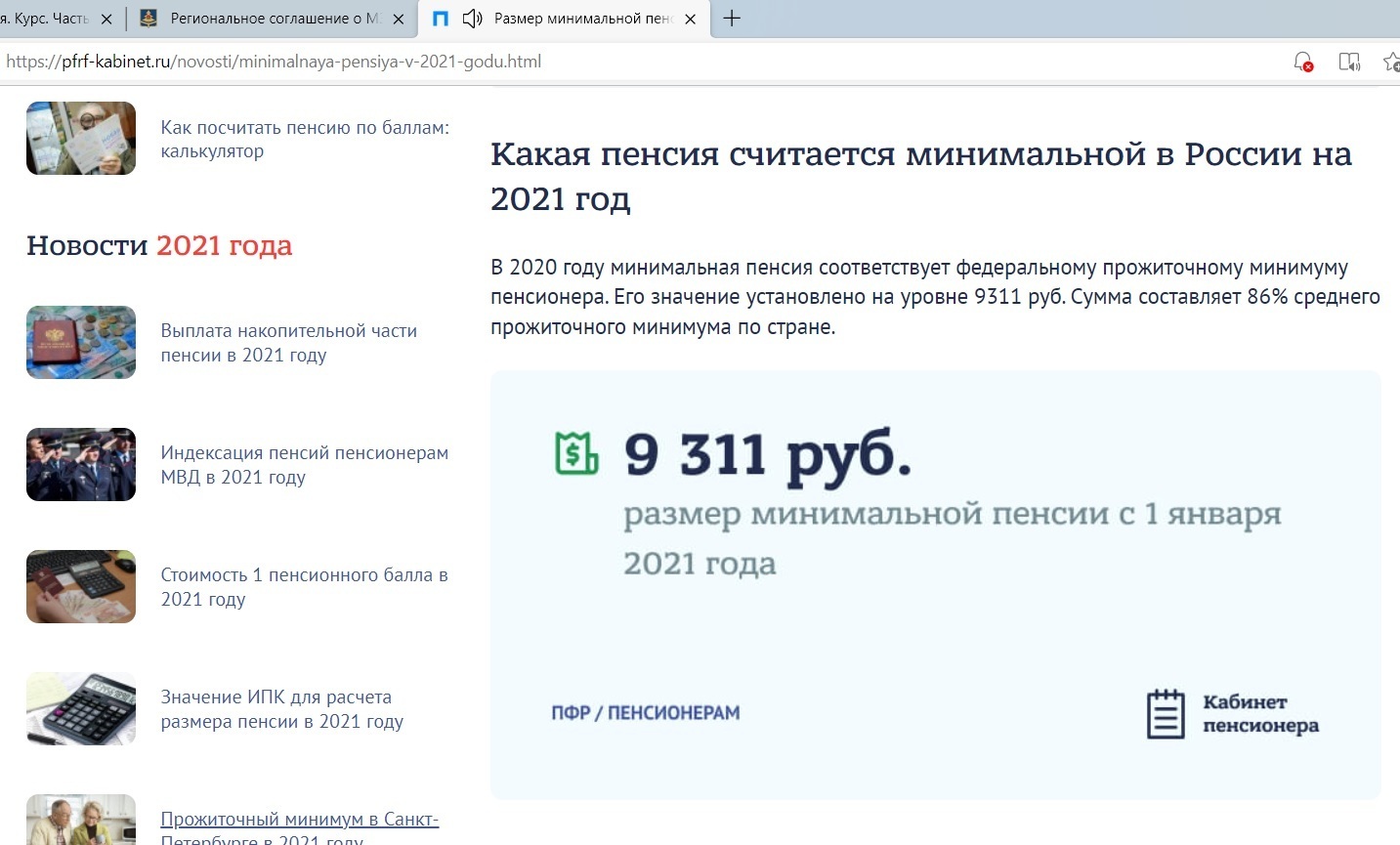Image resolution: width=1400 pixels, height=845 pixels.
Task: Open 'Выплата накопительной части пенсии' article
Action: (x=288, y=343)
